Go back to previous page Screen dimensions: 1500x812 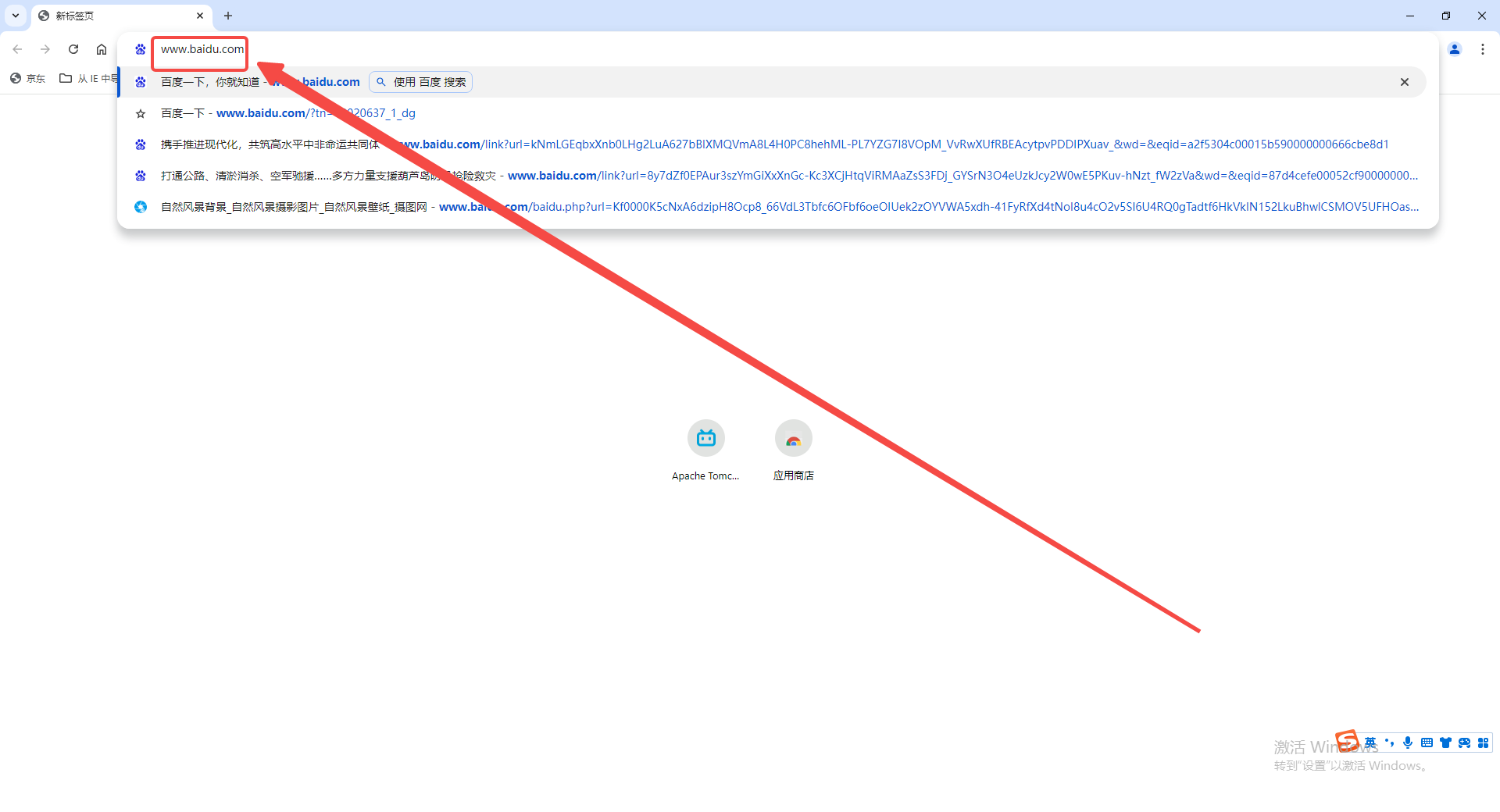(x=17, y=49)
